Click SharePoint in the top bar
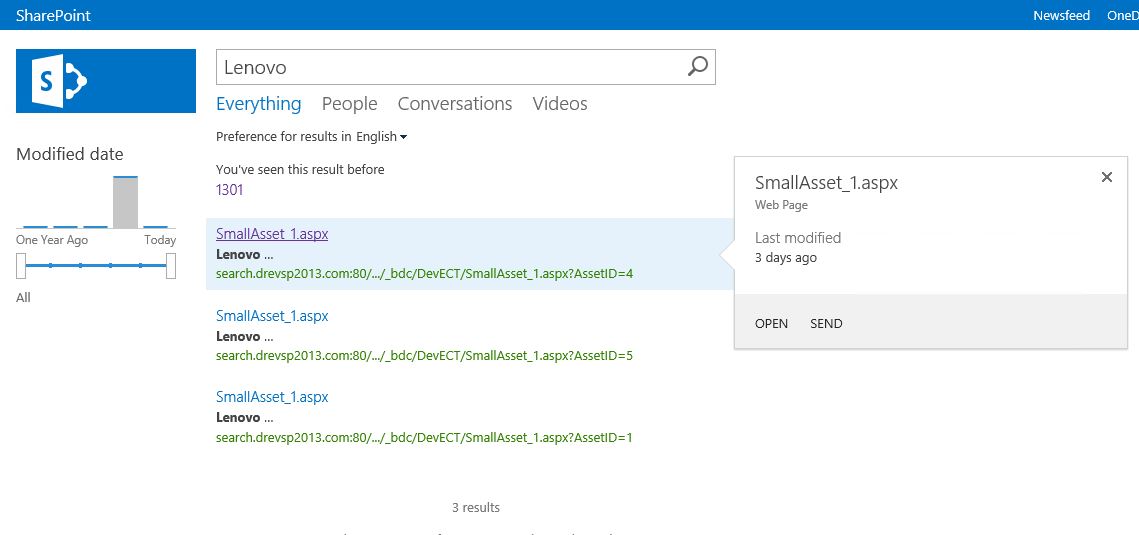 [x=53, y=15]
